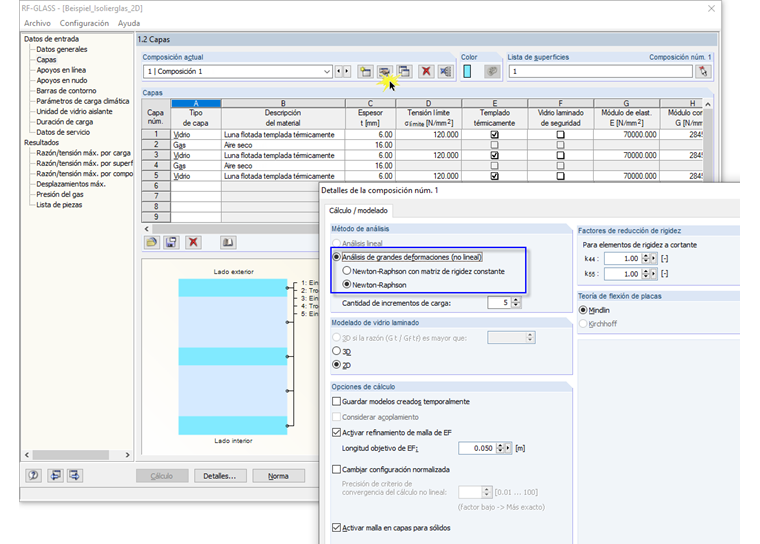Image resolution: width=760 pixels, height=544 pixels.
Task: Open composition details icon in the toolbar
Action: click(x=384, y=72)
